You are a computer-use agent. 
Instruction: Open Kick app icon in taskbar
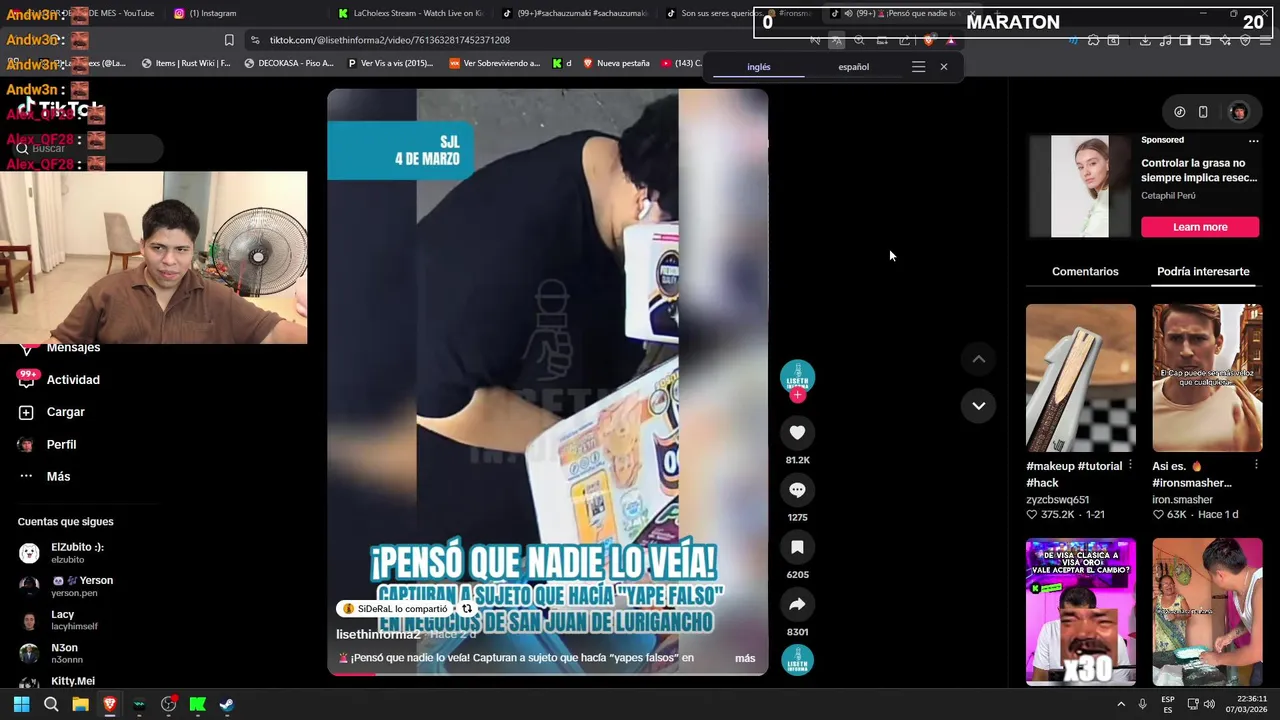point(198,704)
